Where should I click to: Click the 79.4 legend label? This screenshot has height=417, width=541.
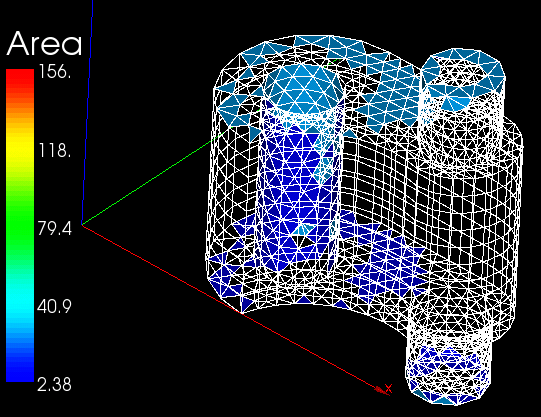coord(55,228)
